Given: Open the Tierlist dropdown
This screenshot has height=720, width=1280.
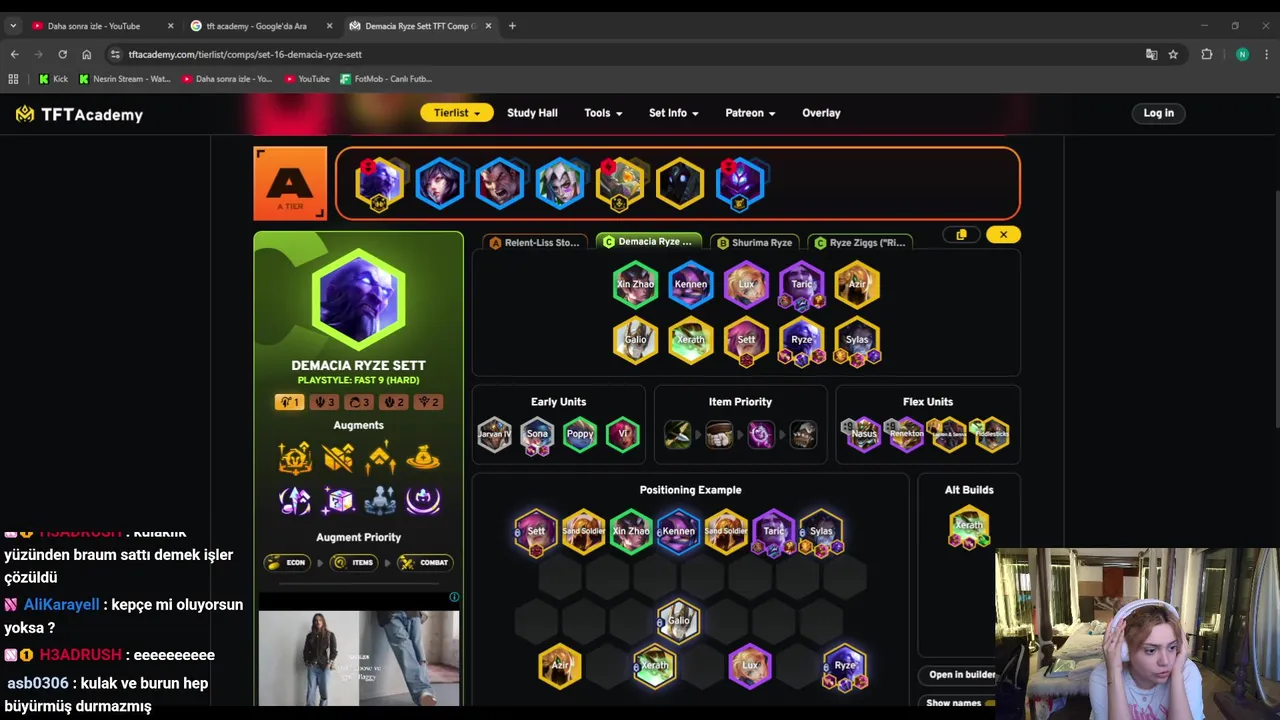Looking at the screenshot, I should click(x=457, y=113).
